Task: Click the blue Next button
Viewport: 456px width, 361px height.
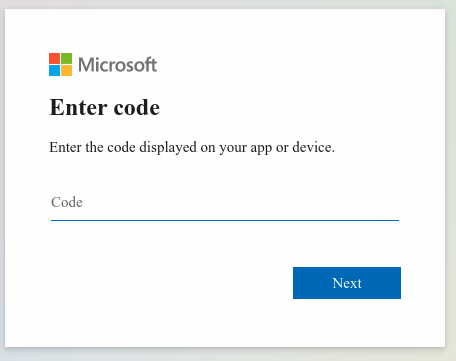Action: pyautogui.click(x=347, y=283)
